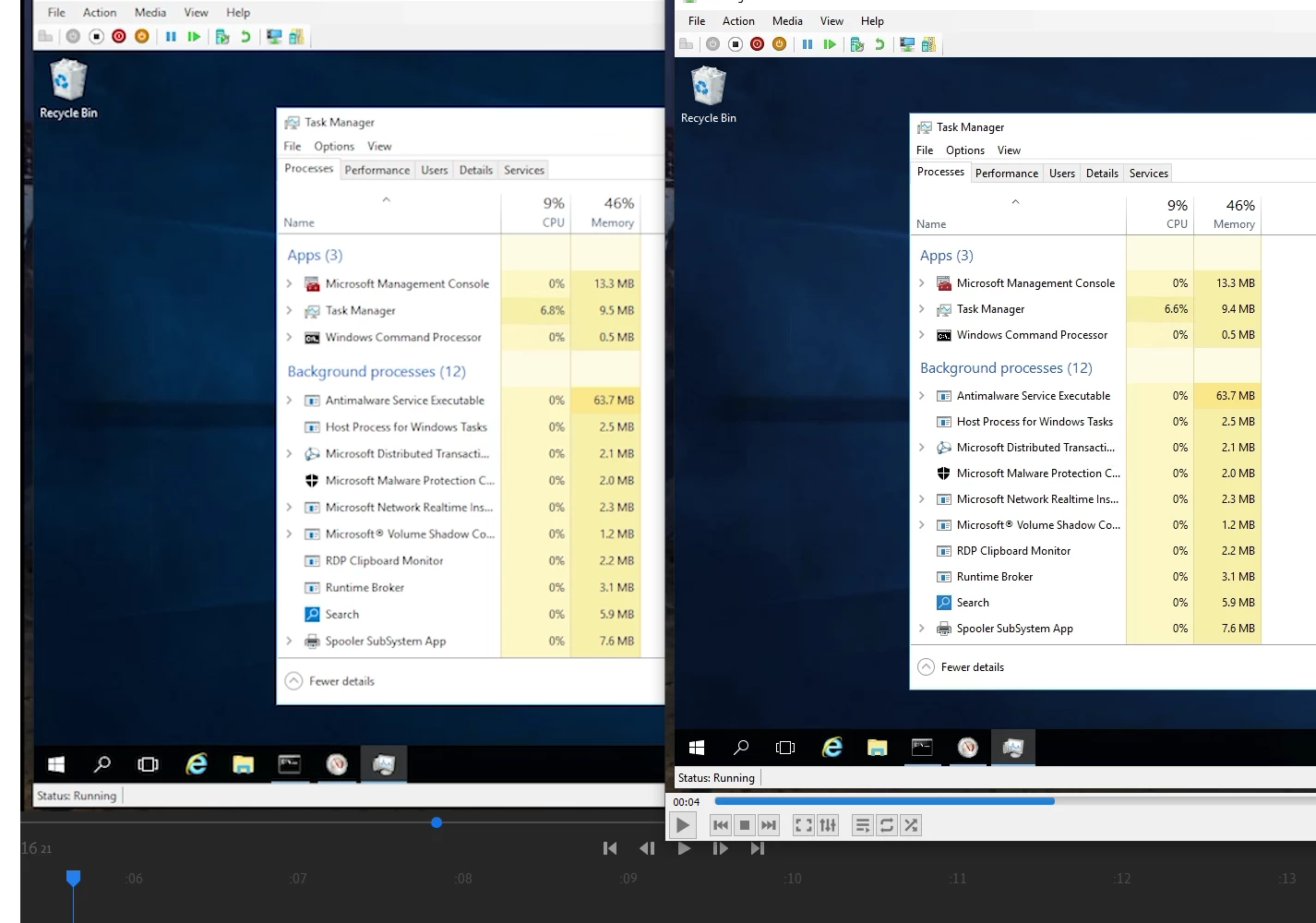Image resolution: width=1316 pixels, height=923 pixels.
Task: Expand Task Manager row in right Task Manager
Action: pyautogui.click(x=921, y=309)
